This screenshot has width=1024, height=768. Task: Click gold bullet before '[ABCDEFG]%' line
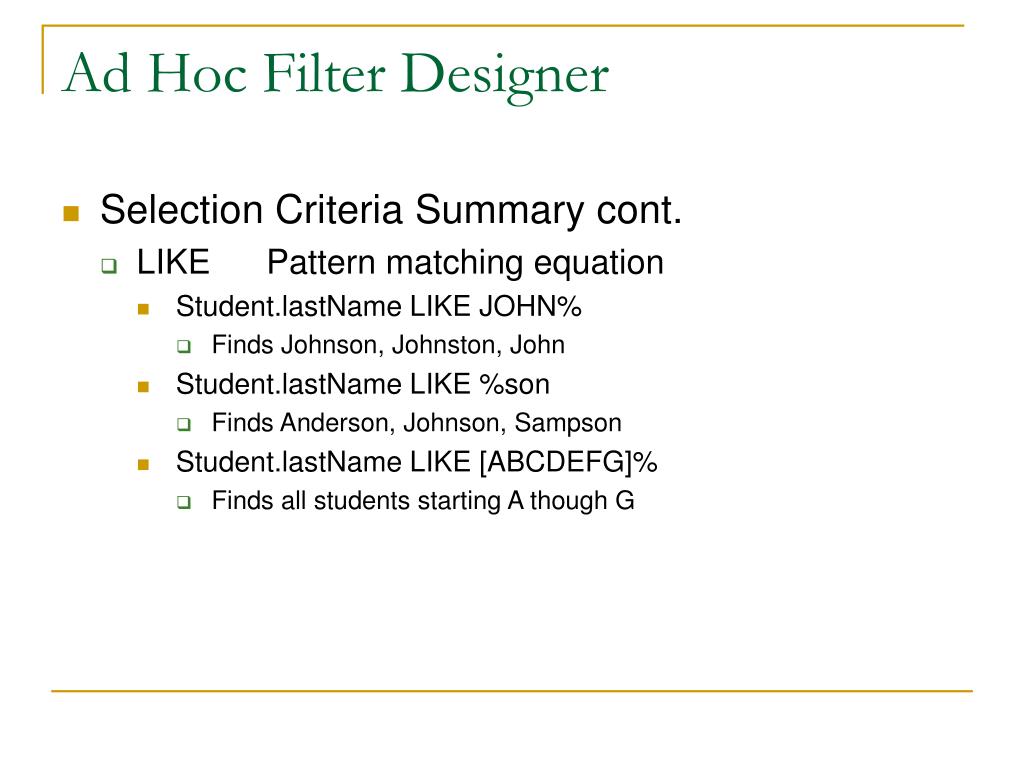coord(144,465)
